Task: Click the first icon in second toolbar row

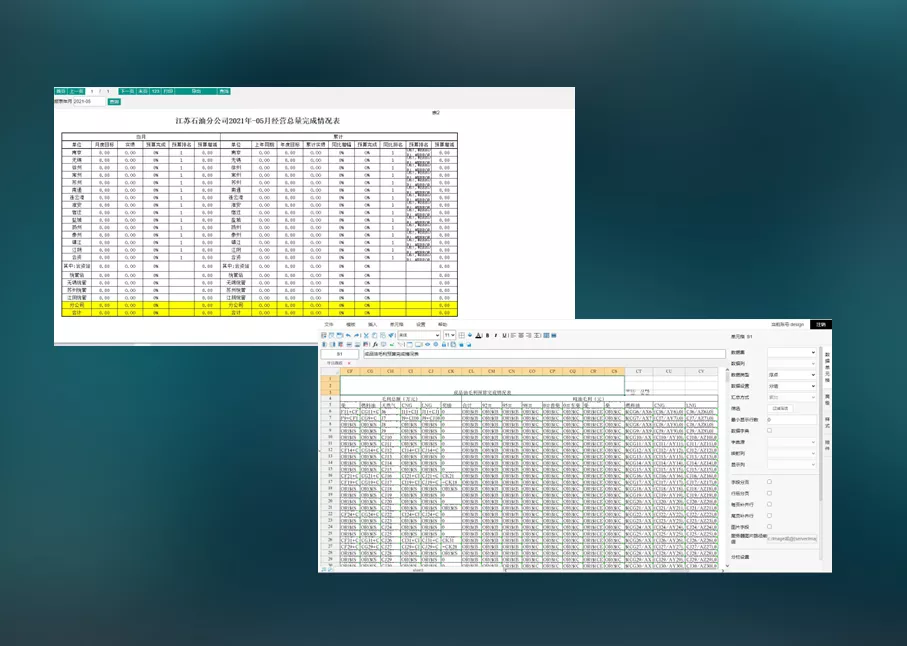Action: click(x=325, y=345)
